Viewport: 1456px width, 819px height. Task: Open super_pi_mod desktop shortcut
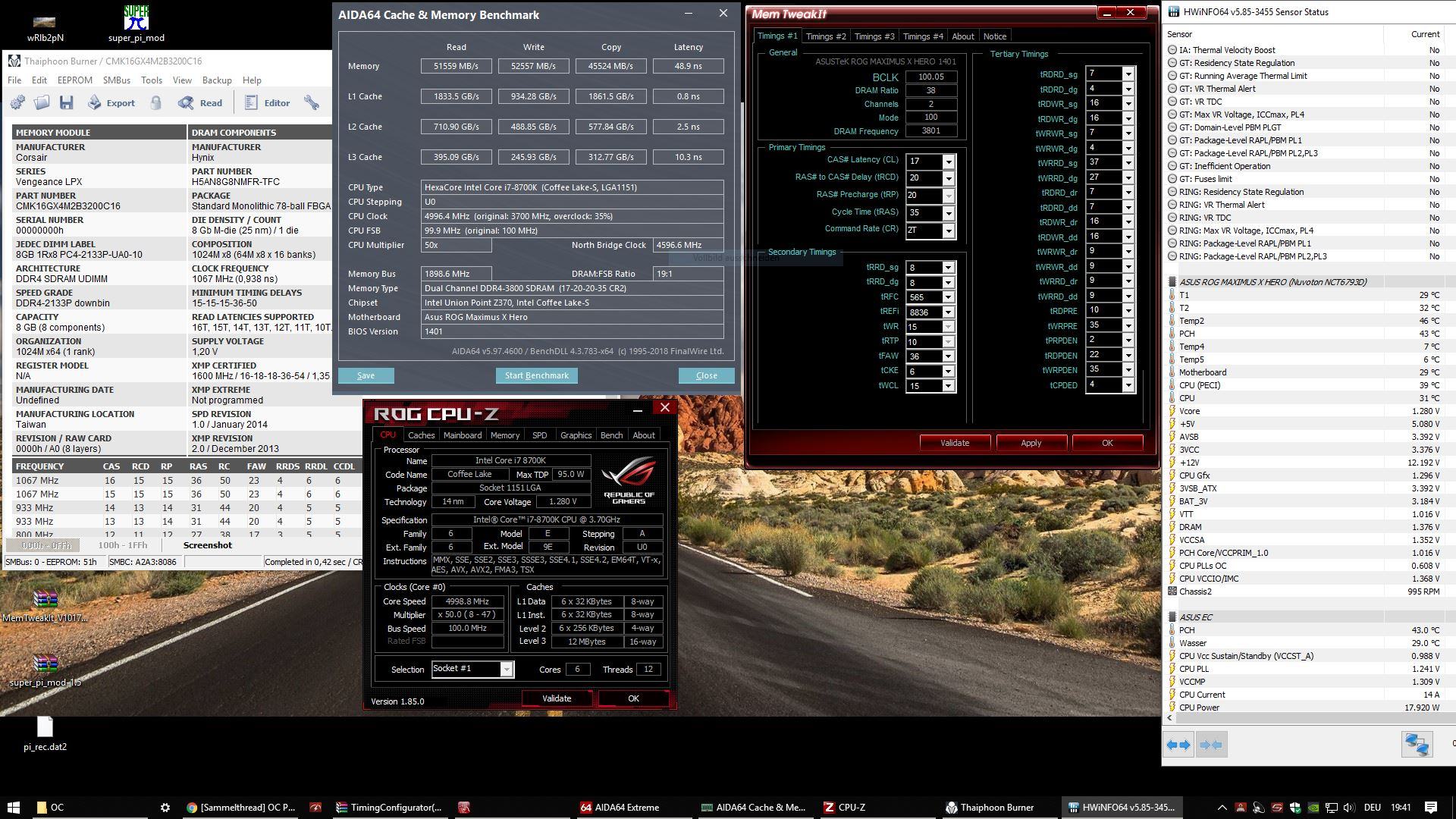pyautogui.click(x=136, y=24)
